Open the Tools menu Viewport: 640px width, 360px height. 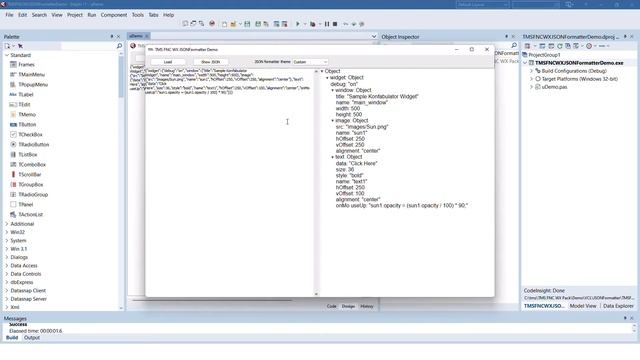coord(138,15)
